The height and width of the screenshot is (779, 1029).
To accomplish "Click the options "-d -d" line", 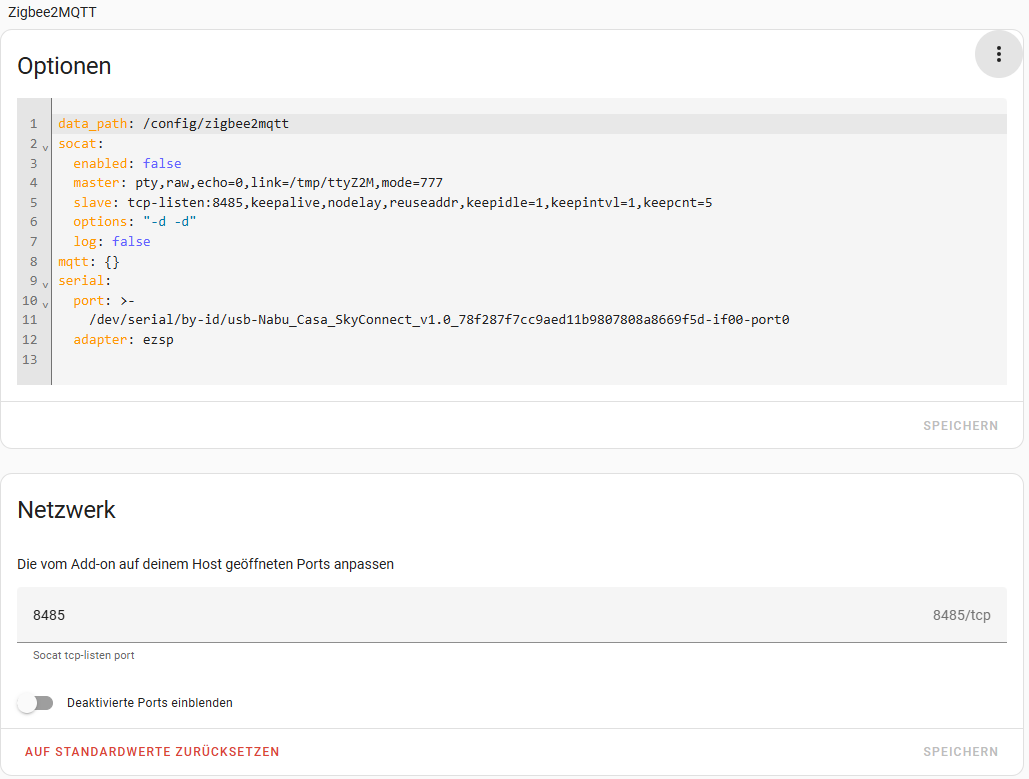I will (134, 222).
